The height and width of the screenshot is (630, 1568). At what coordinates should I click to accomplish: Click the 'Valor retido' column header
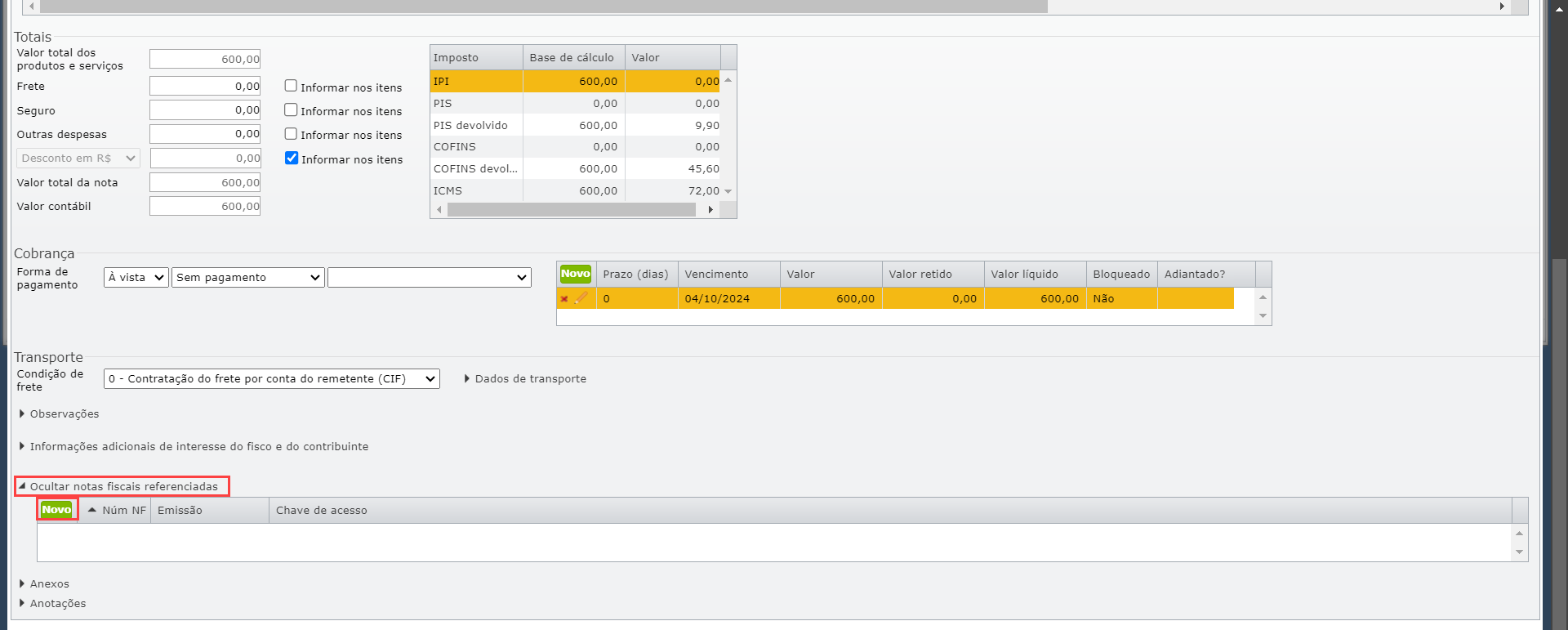(933, 275)
